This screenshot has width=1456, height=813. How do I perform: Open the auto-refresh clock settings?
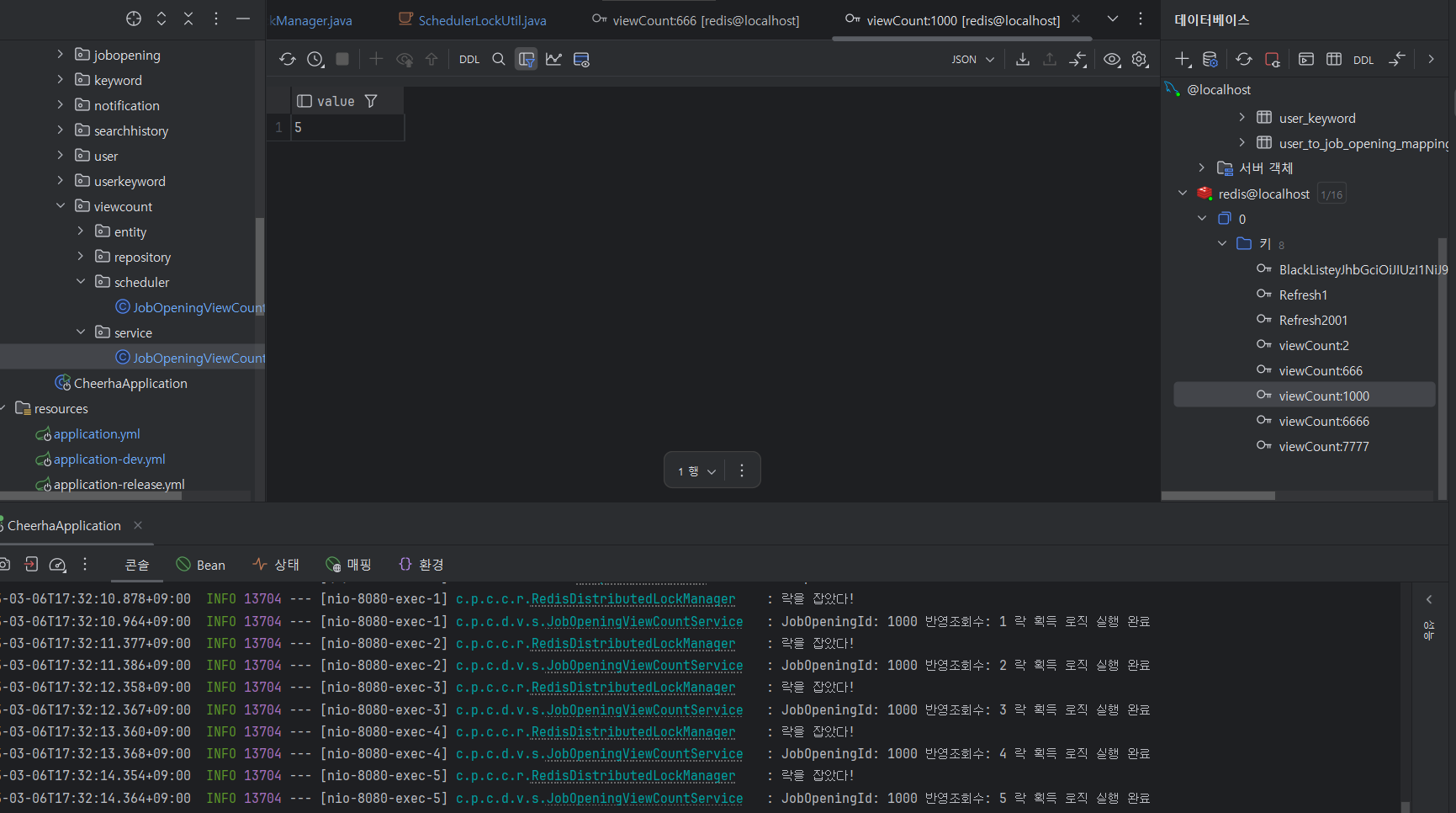coord(315,60)
